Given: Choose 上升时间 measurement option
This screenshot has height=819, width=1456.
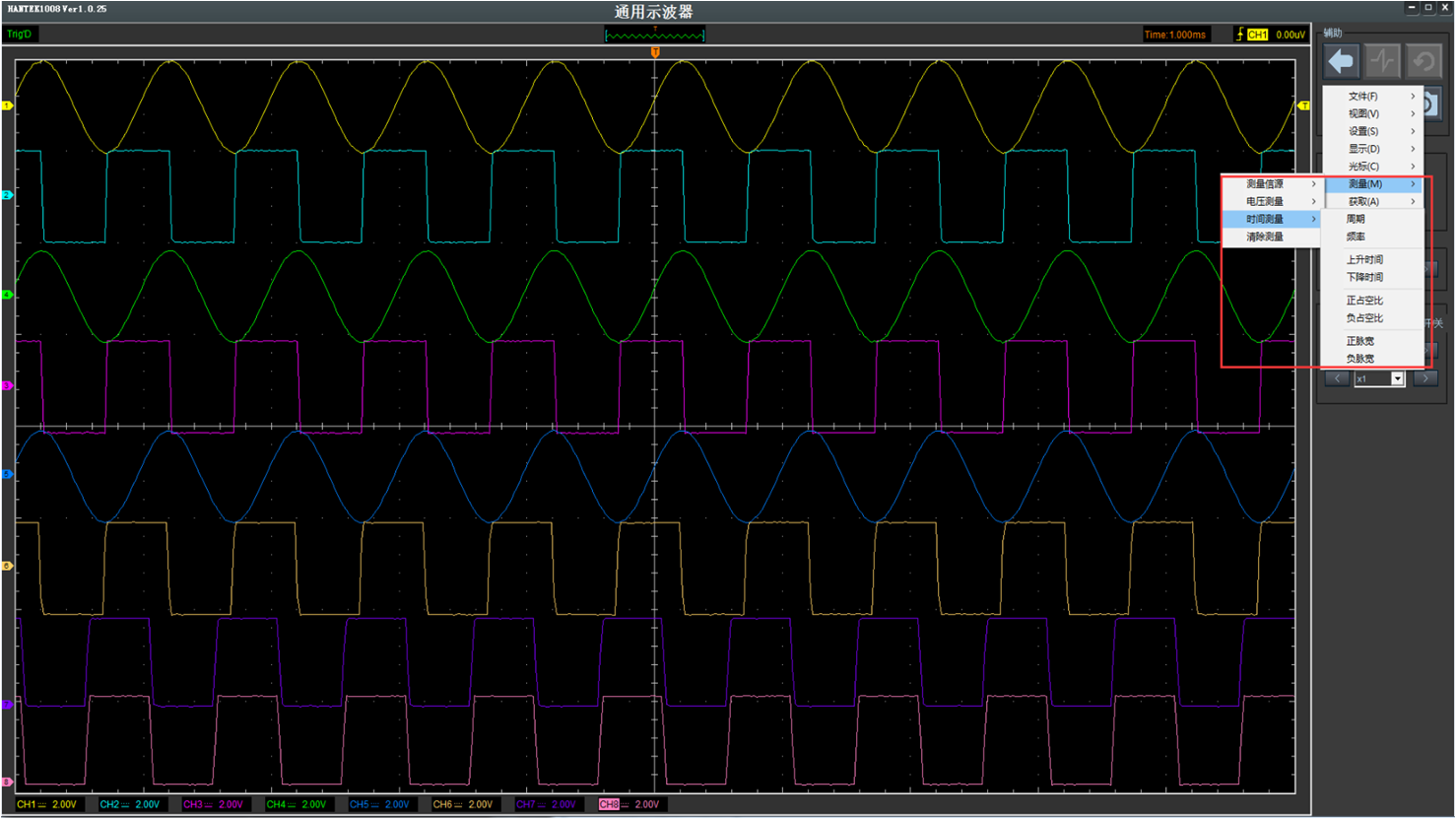Looking at the screenshot, I should click(x=1364, y=260).
